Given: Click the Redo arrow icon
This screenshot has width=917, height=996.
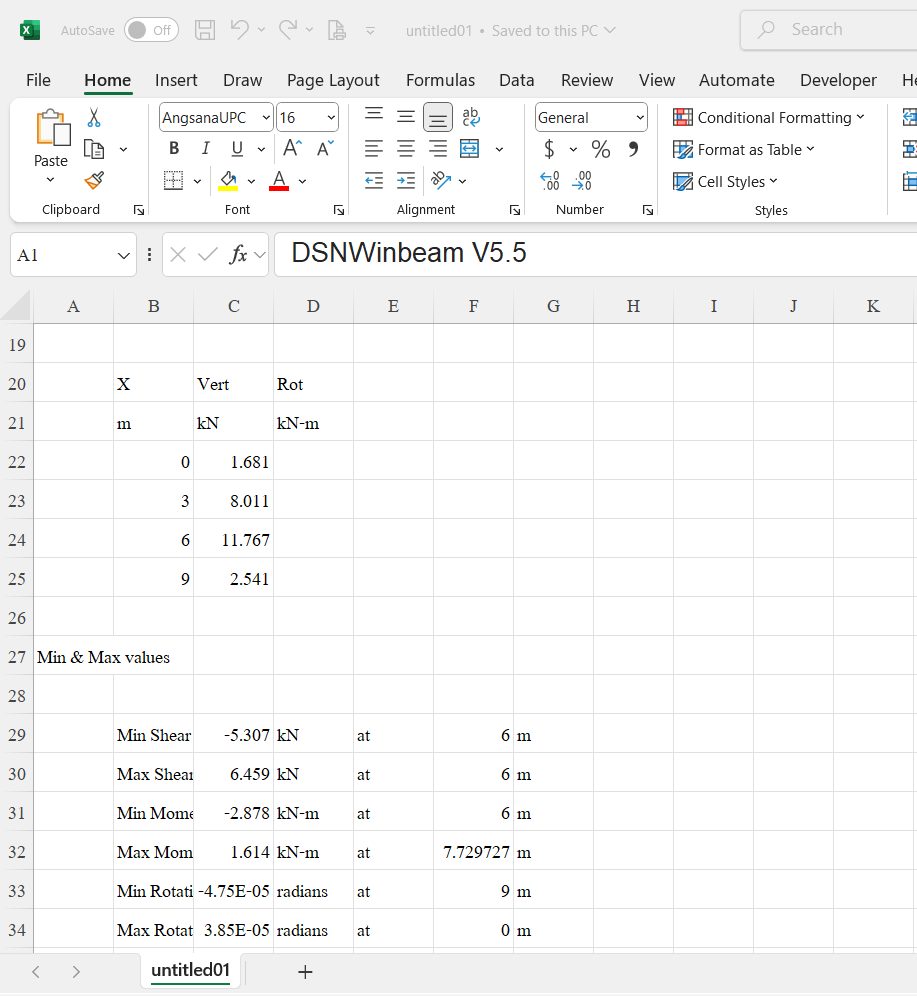Looking at the screenshot, I should point(288,29).
